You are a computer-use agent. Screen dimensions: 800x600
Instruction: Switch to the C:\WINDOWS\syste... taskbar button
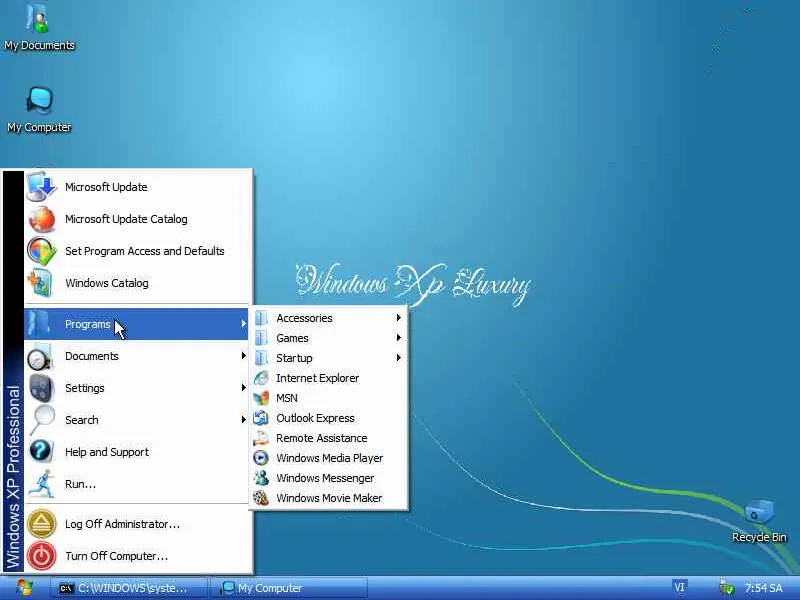point(130,588)
